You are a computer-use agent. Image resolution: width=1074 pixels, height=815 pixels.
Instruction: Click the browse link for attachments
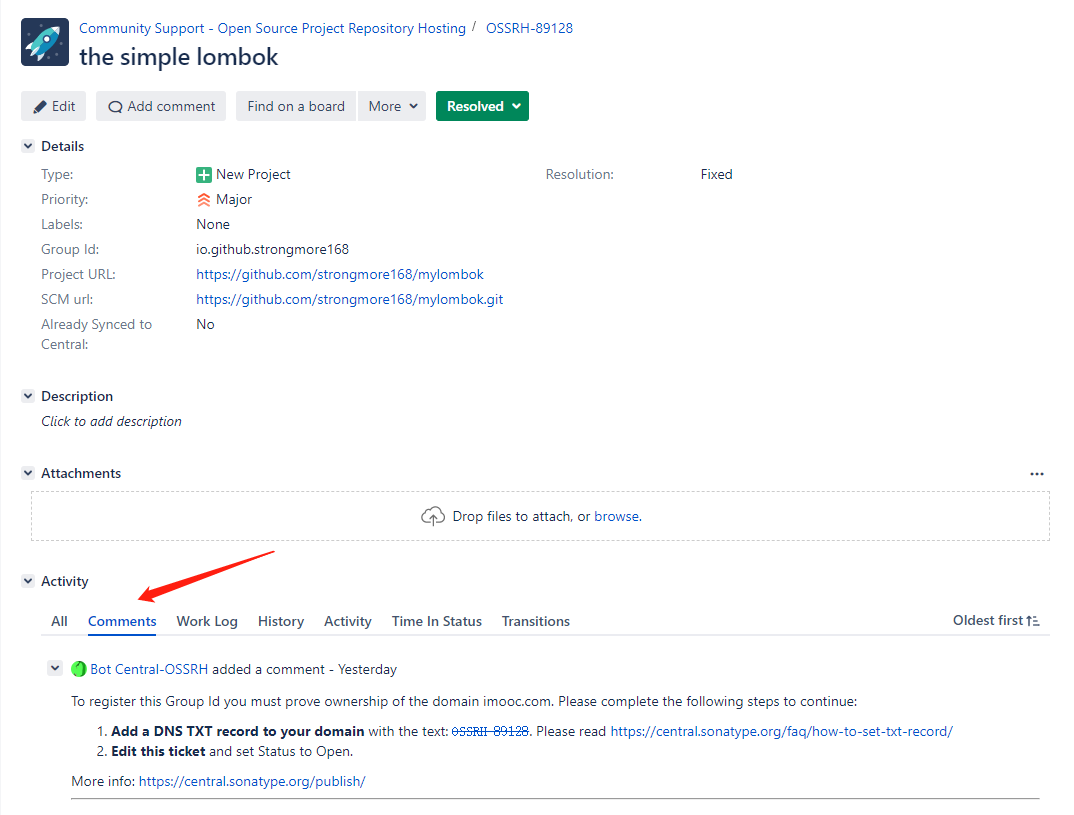[616, 516]
